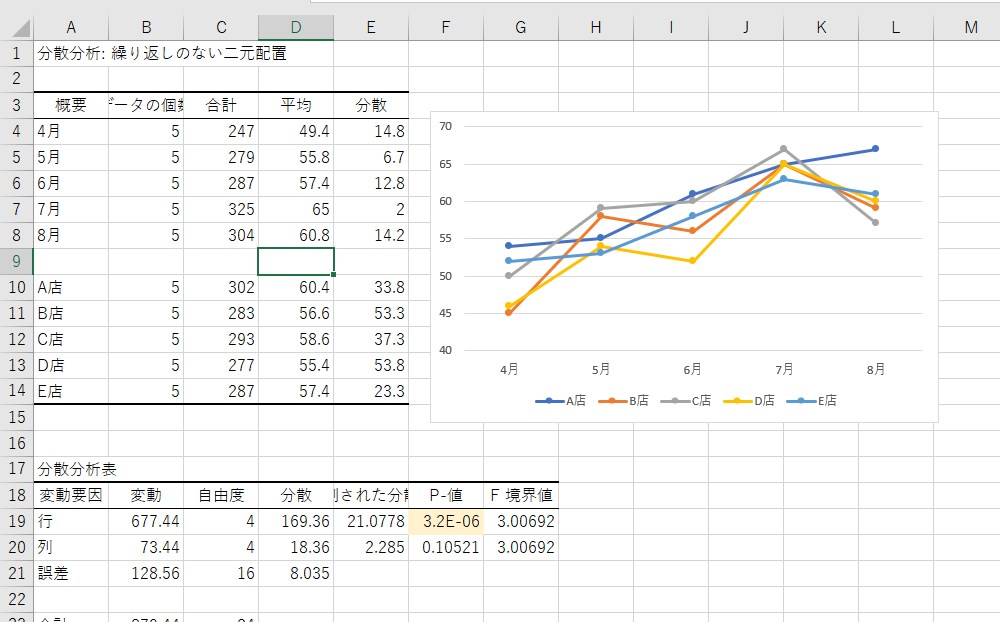Click cell with sum 325
Image resolution: width=1000 pixels, height=622 pixels.
pos(221,209)
